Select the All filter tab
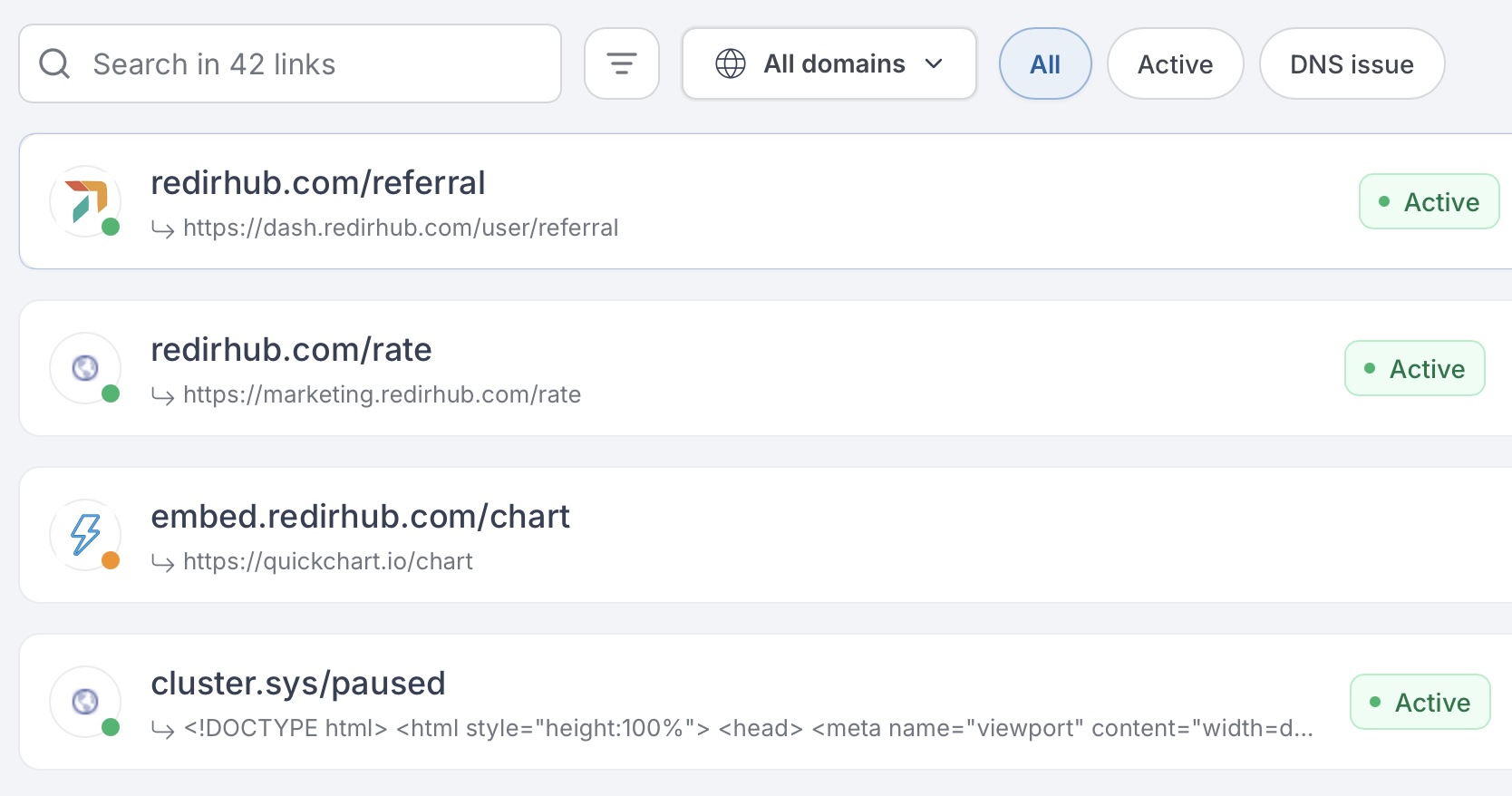This screenshot has height=796, width=1512. click(x=1045, y=63)
